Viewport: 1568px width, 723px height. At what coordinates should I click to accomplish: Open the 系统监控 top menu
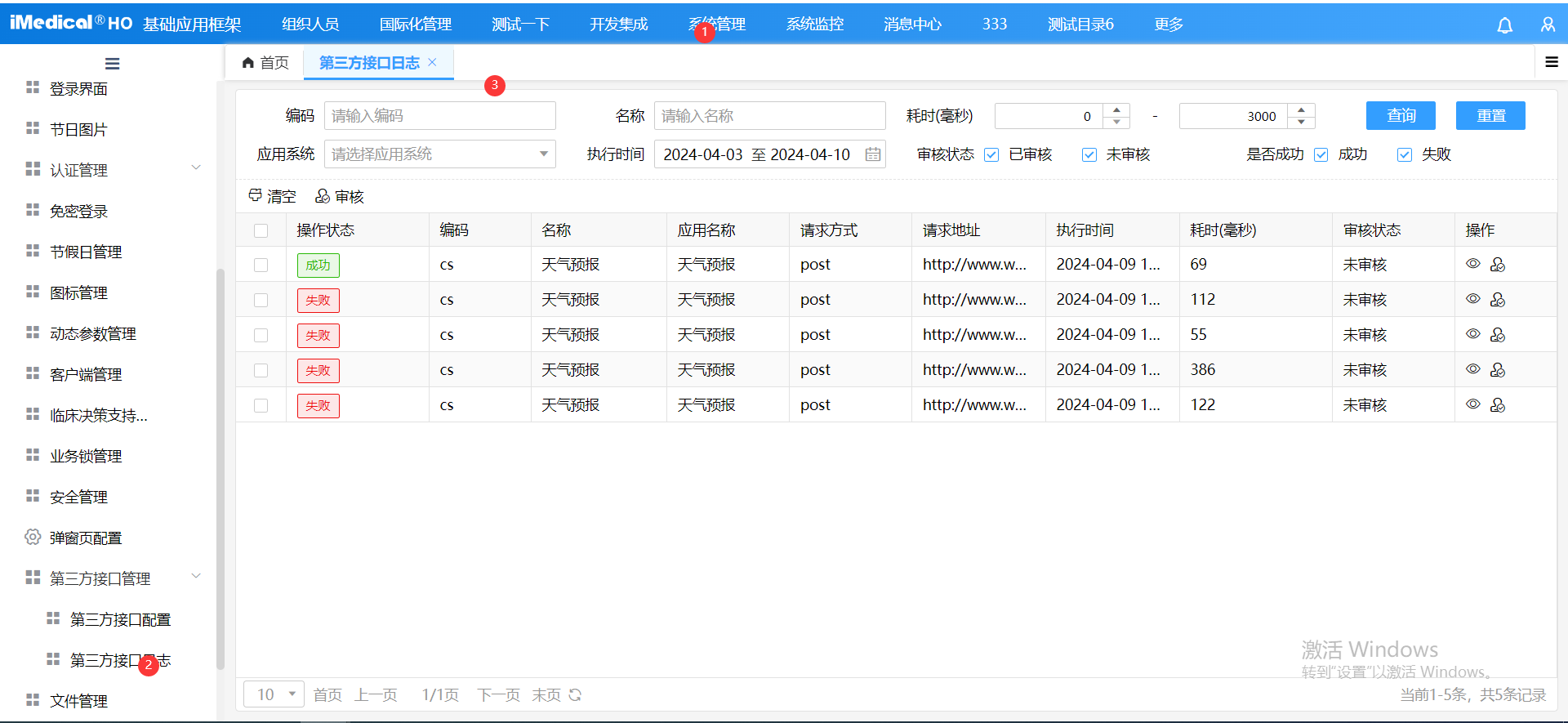tap(814, 25)
